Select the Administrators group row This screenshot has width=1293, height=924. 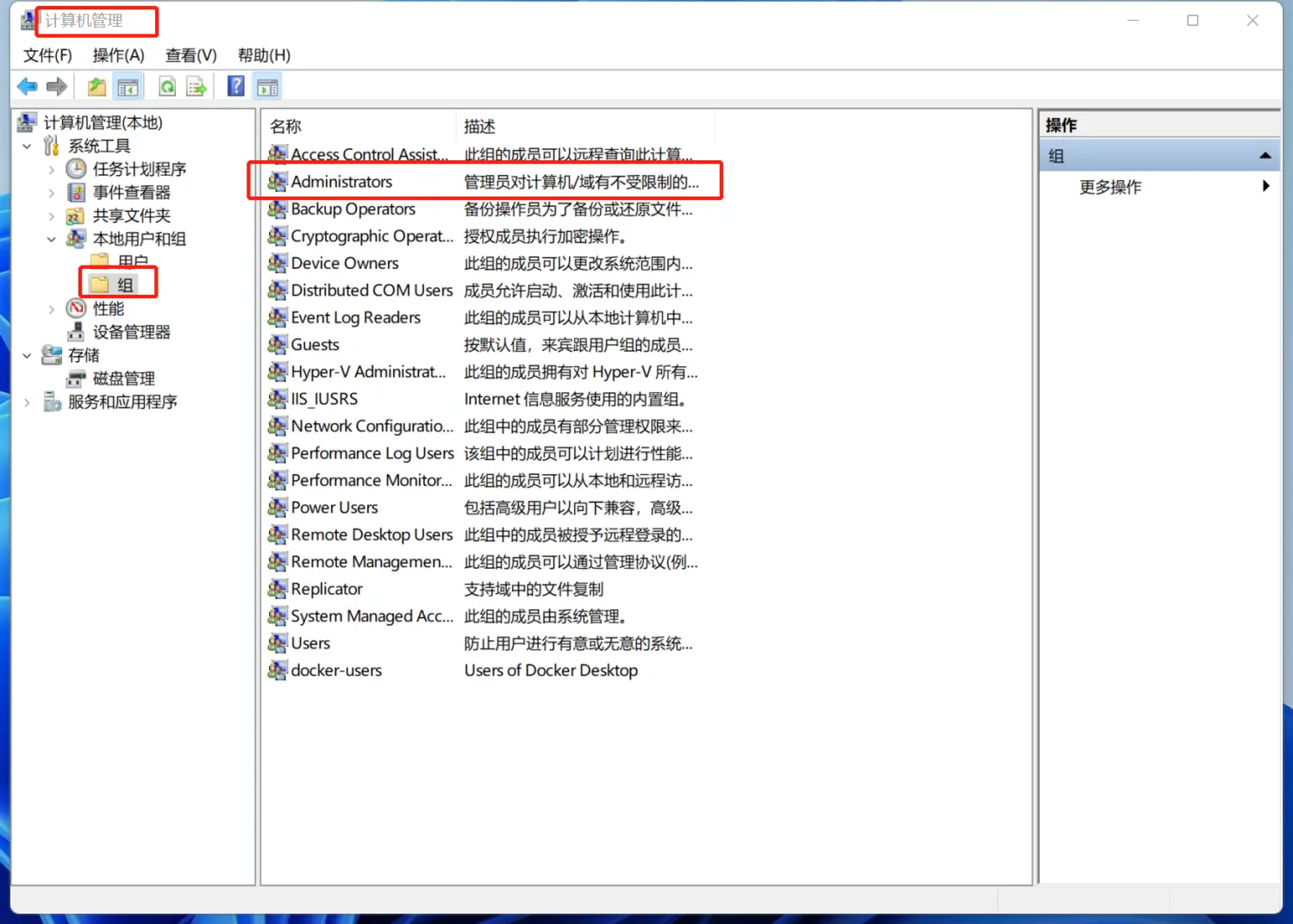[341, 182]
